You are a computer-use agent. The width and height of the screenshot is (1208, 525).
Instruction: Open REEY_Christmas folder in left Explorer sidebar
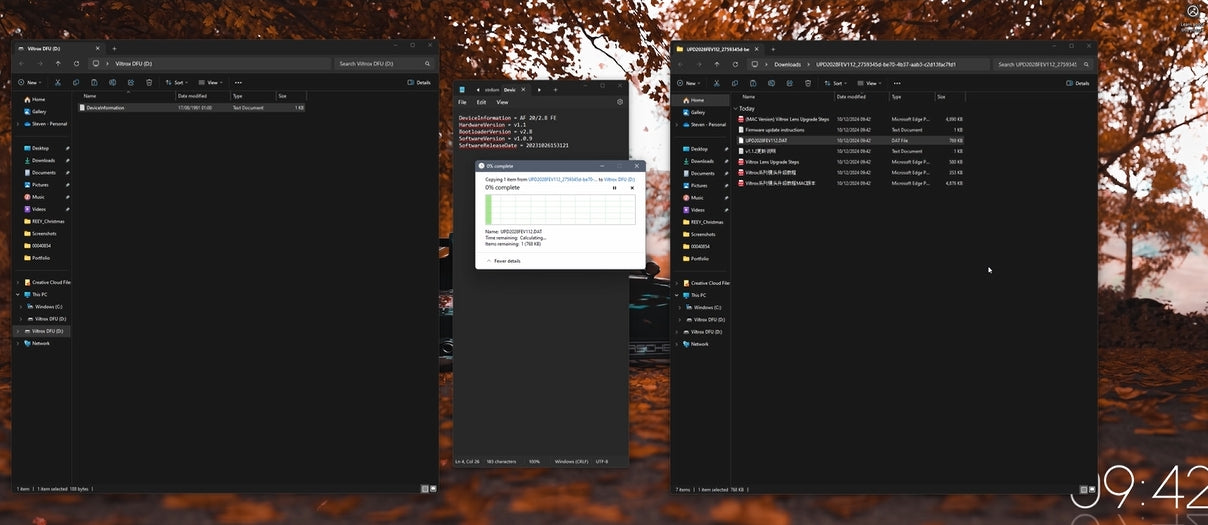coord(43,221)
